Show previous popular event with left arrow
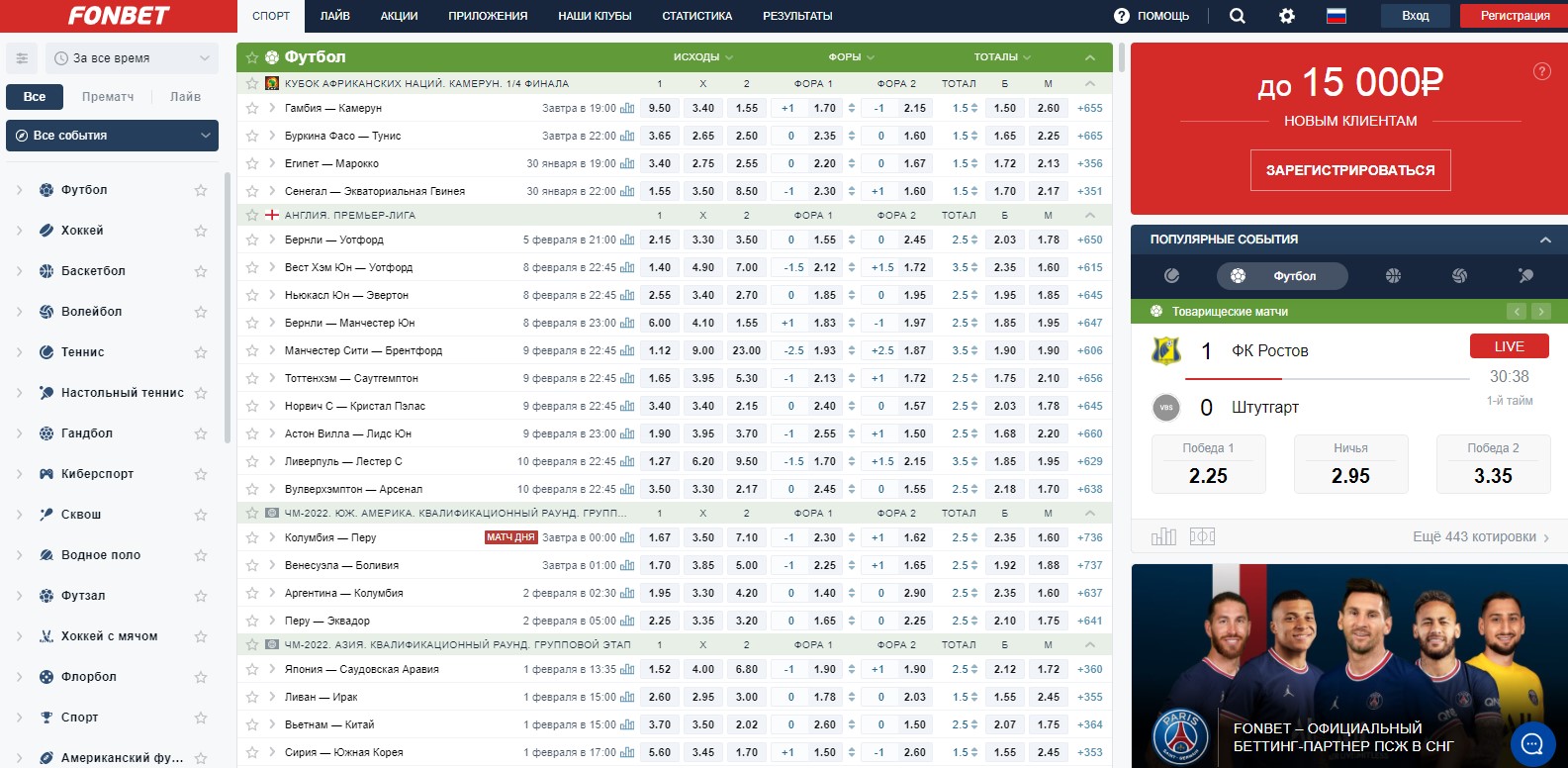Viewport: 1568px width, 768px height. tap(1517, 312)
